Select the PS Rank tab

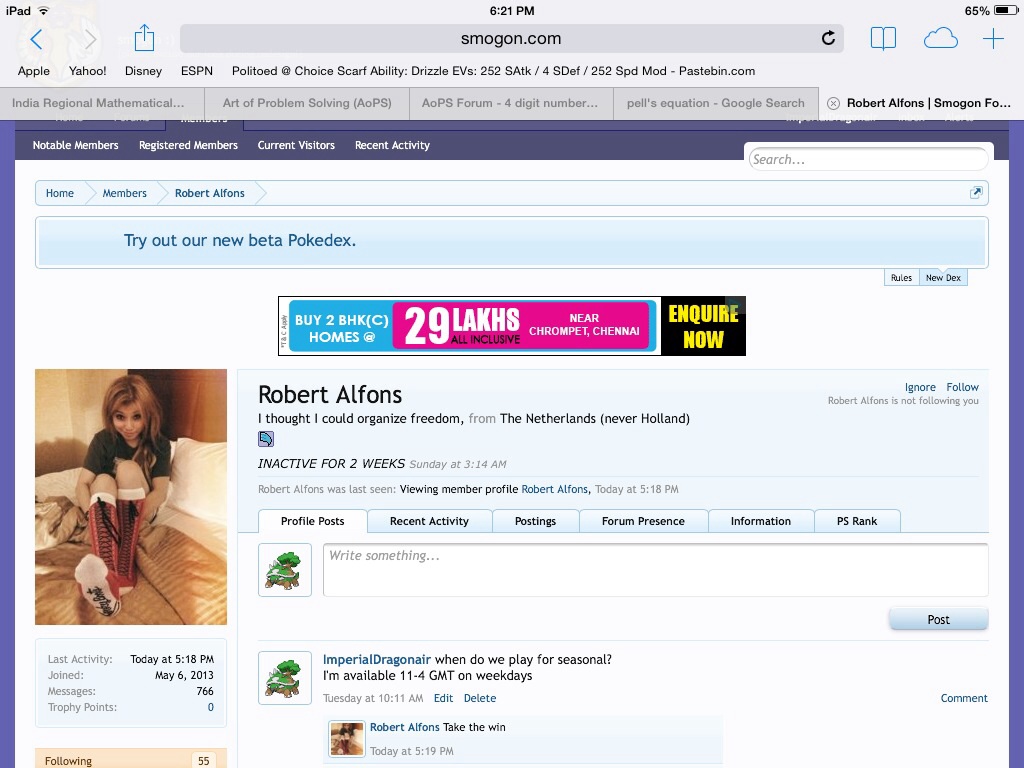coord(857,521)
